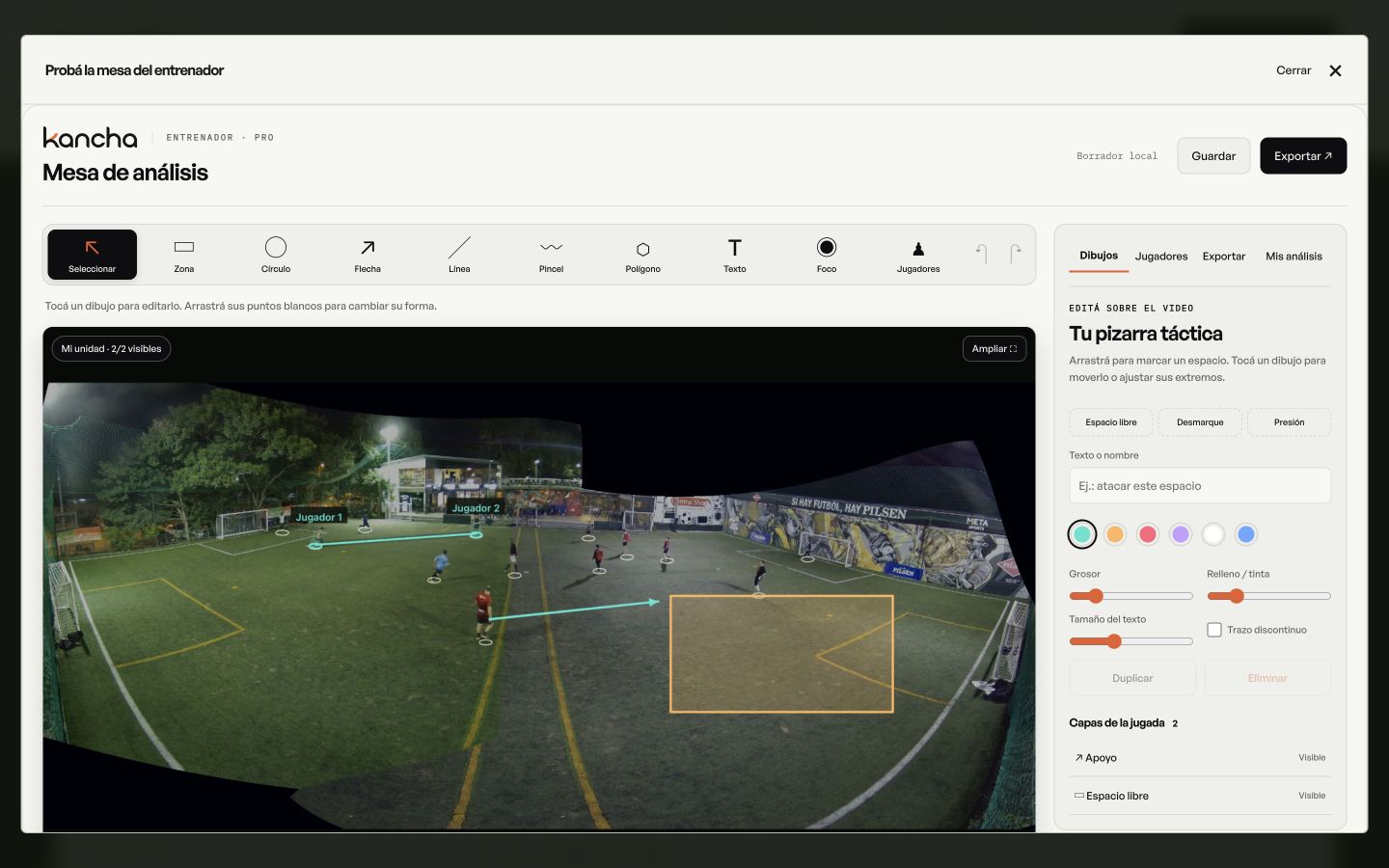The width and height of the screenshot is (1389, 868).
Task: Enable the Trazo discontinuo checkbox
Action: 1214,630
